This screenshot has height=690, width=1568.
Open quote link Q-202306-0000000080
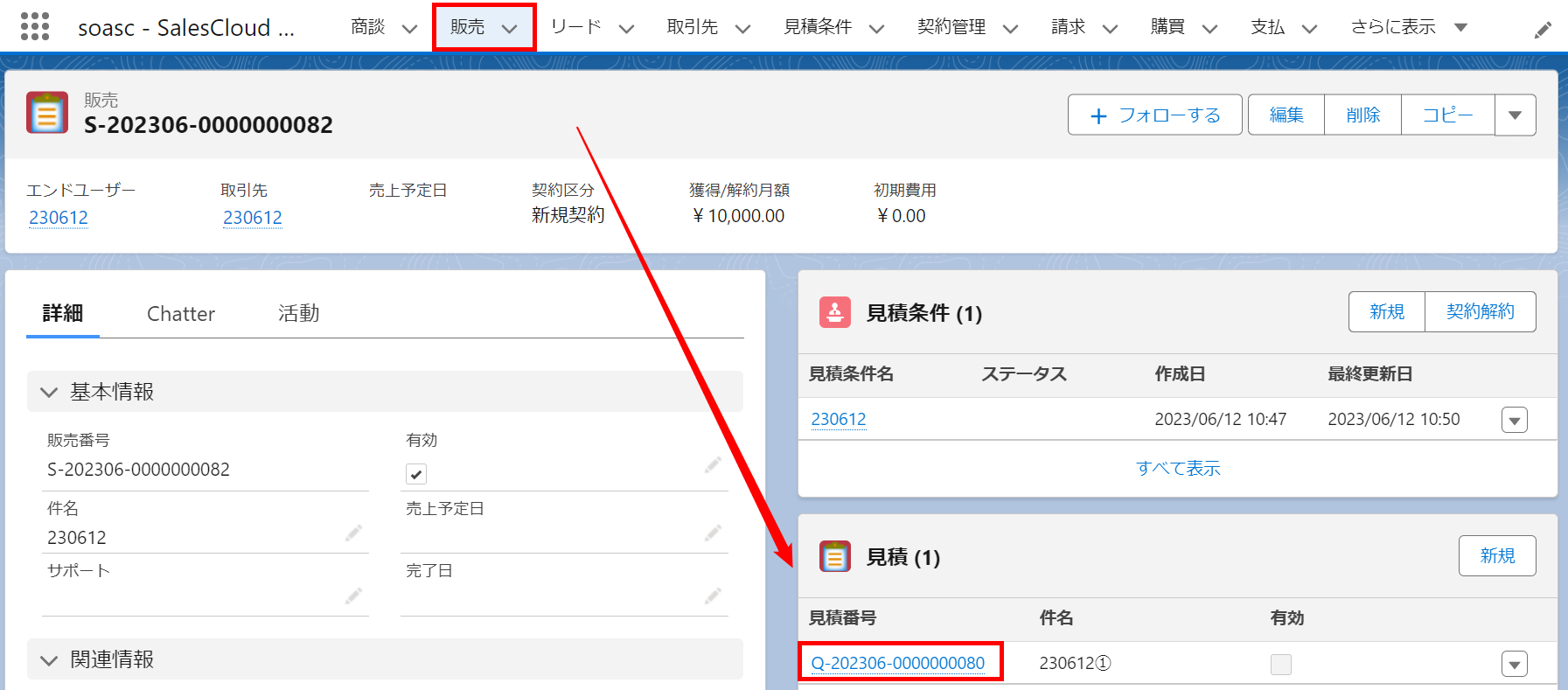(897, 663)
